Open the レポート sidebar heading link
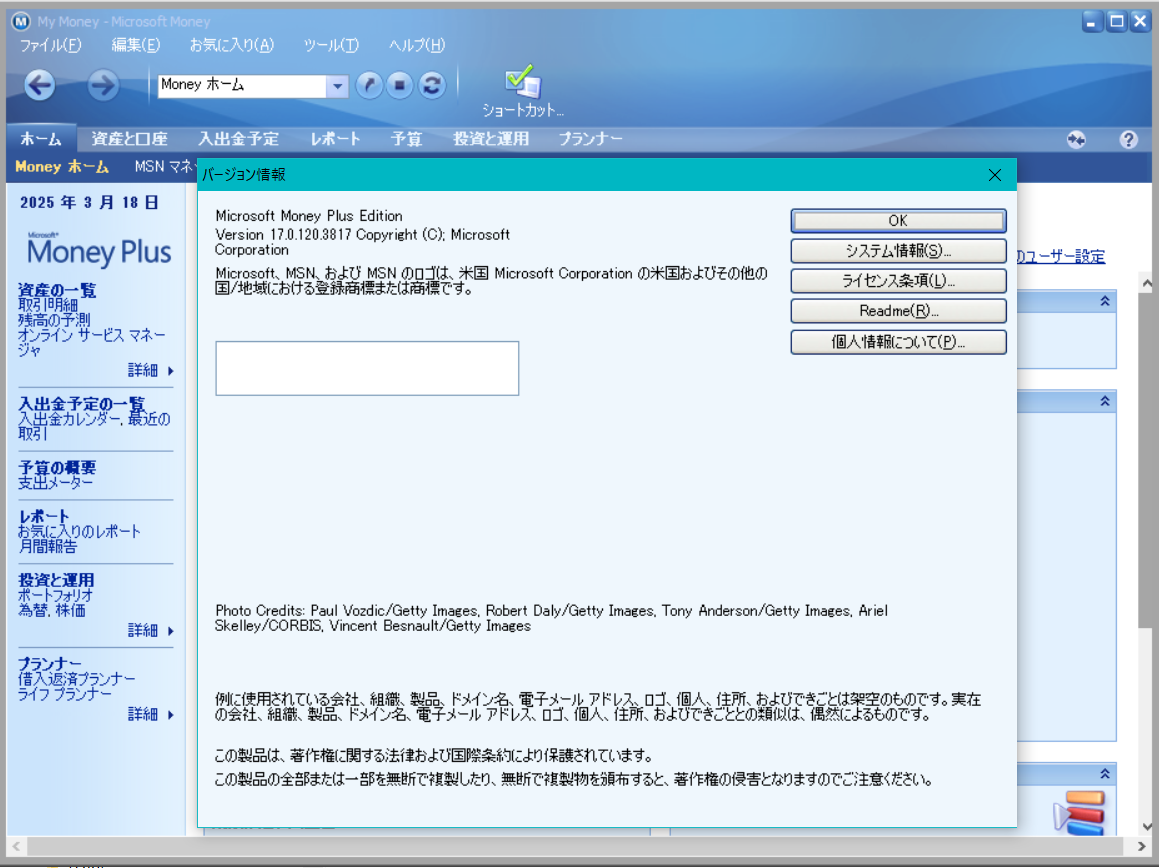The width and height of the screenshot is (1159, 868). tap(44, 516)
